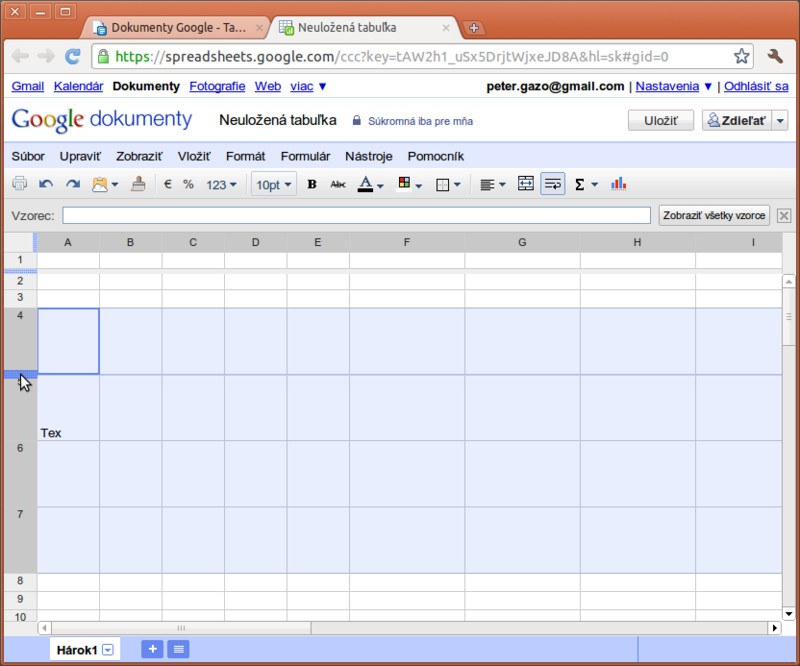Expand the Hárok1 sheet tab menu arrow

(108, 650)
